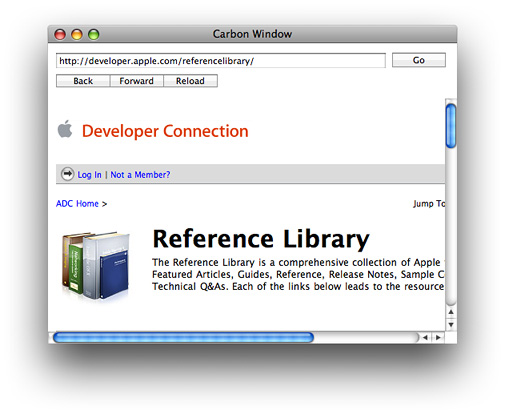
Task: Zoom the window with green button
Action: 94,34
